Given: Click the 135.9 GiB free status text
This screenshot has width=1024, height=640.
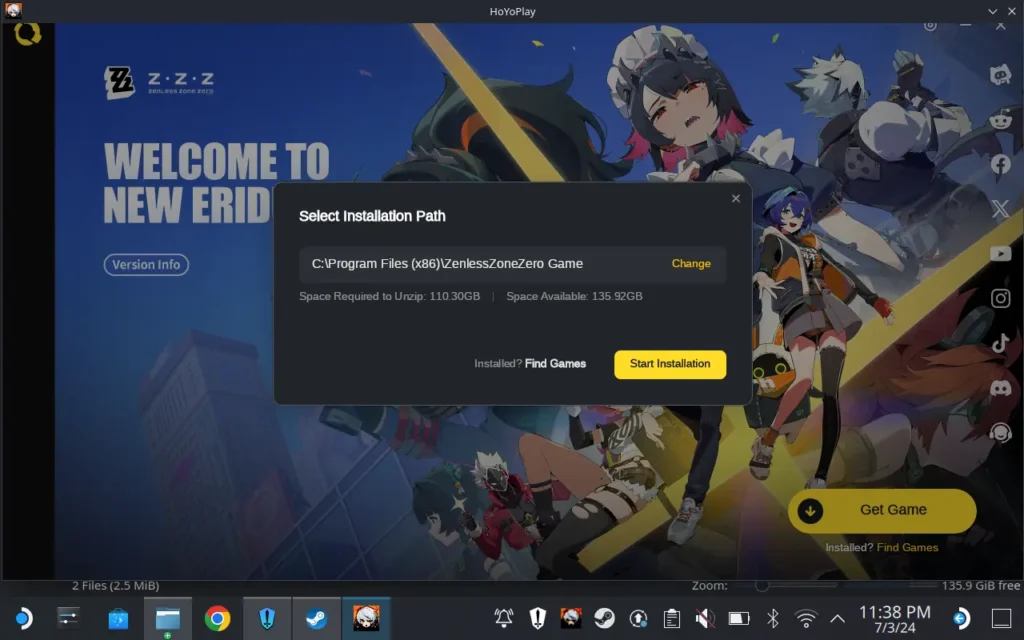Looking at the screenshot, I should coord(980,586).
